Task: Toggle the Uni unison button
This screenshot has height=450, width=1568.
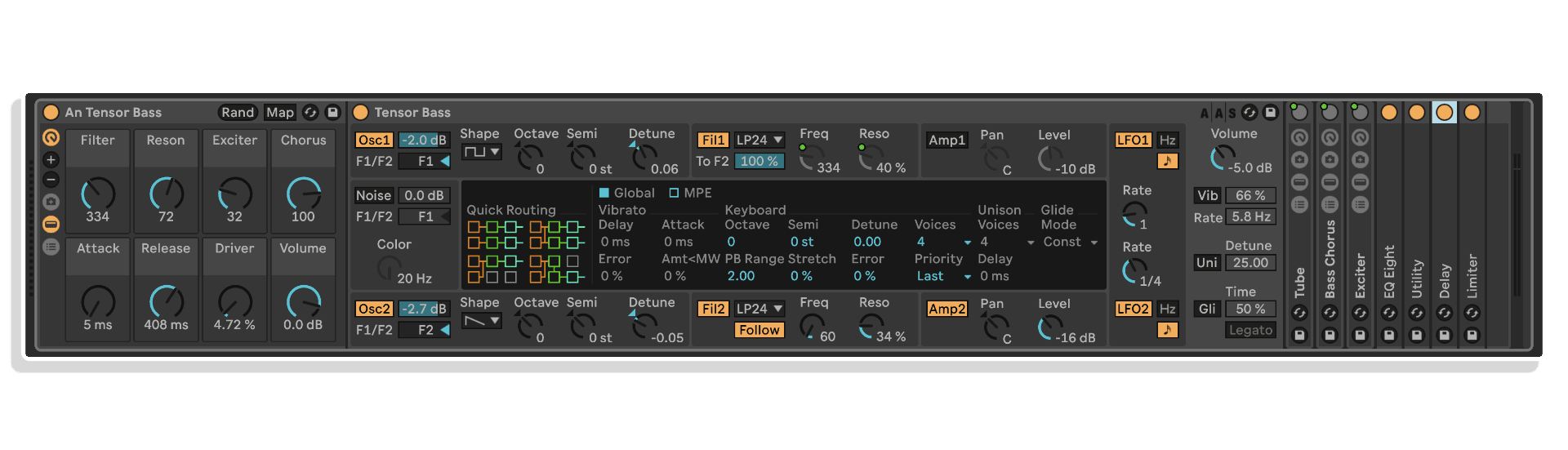Action: 1207,263
